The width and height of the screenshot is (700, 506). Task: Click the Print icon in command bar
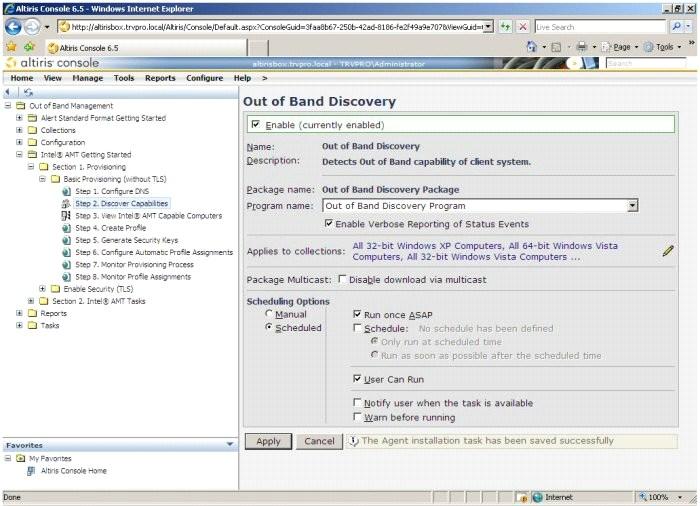pos(581,46)
